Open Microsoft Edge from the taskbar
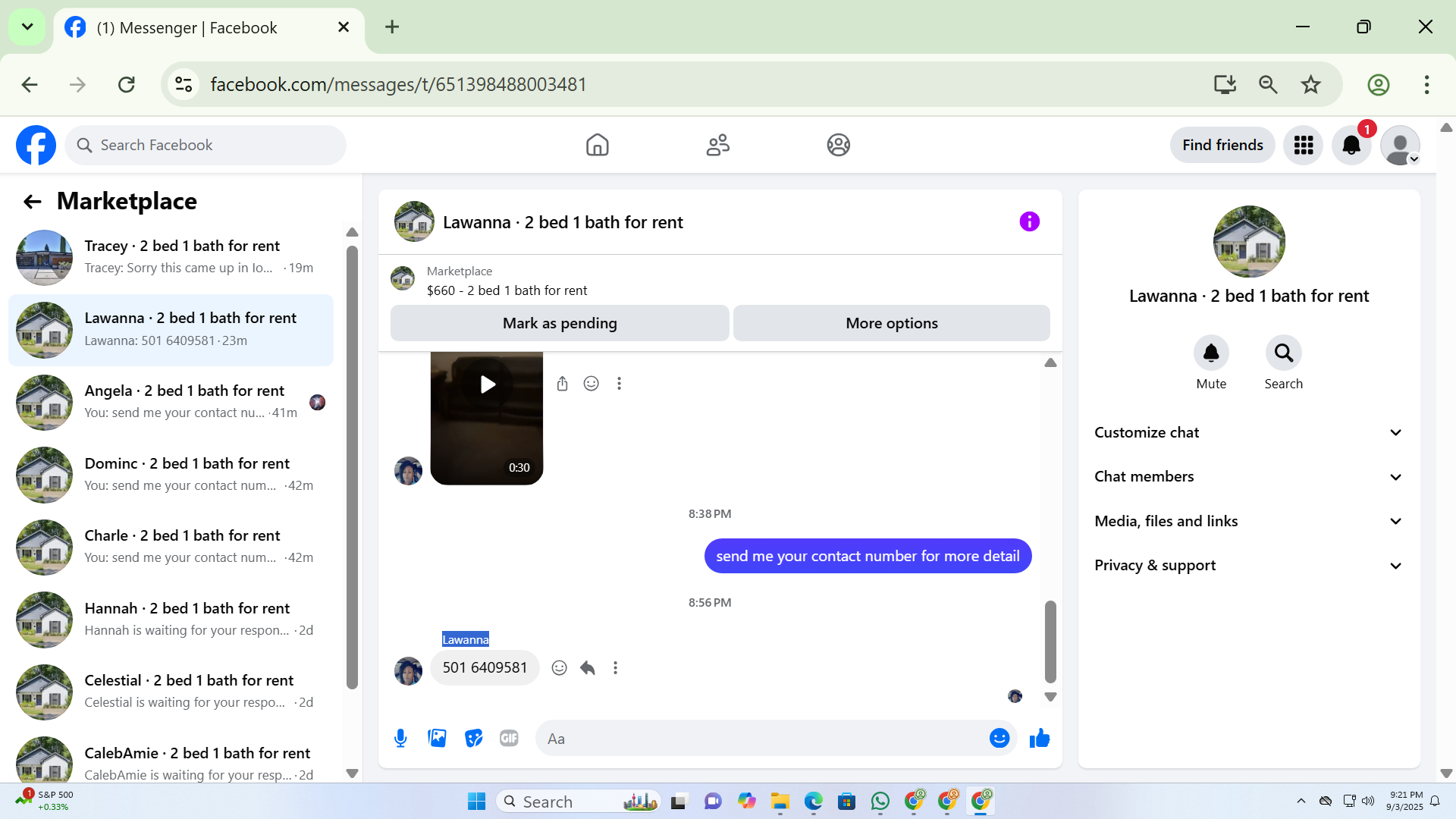This screenshot has width=1456, height=819. [x=813, y=802]
